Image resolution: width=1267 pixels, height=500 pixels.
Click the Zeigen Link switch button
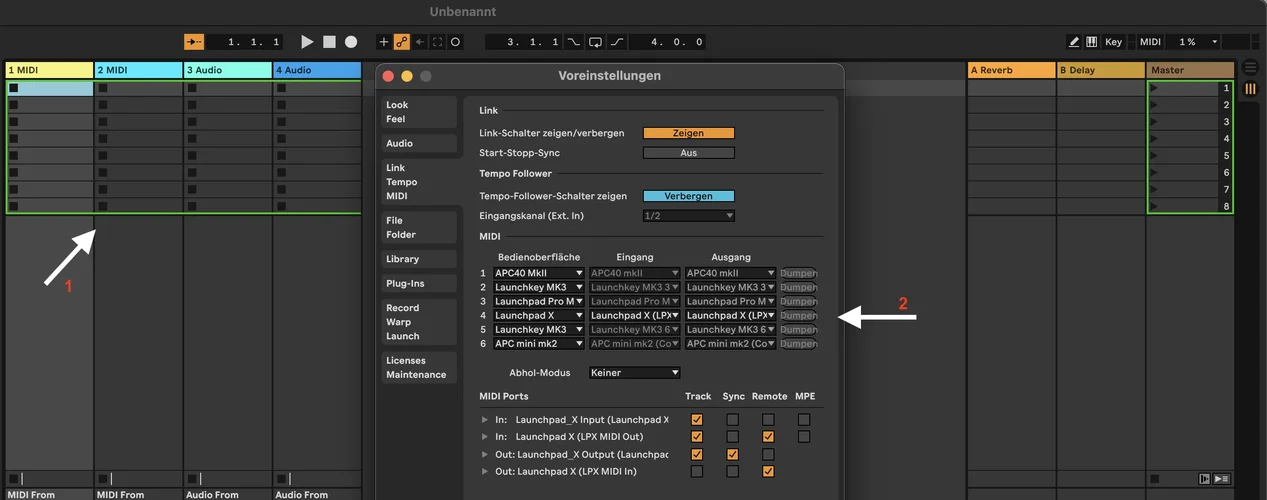pos(688,133)
